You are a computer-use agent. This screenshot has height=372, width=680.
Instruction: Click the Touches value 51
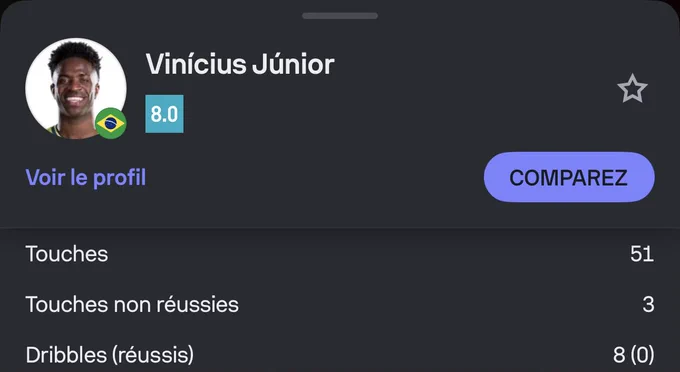pos(642,254)
